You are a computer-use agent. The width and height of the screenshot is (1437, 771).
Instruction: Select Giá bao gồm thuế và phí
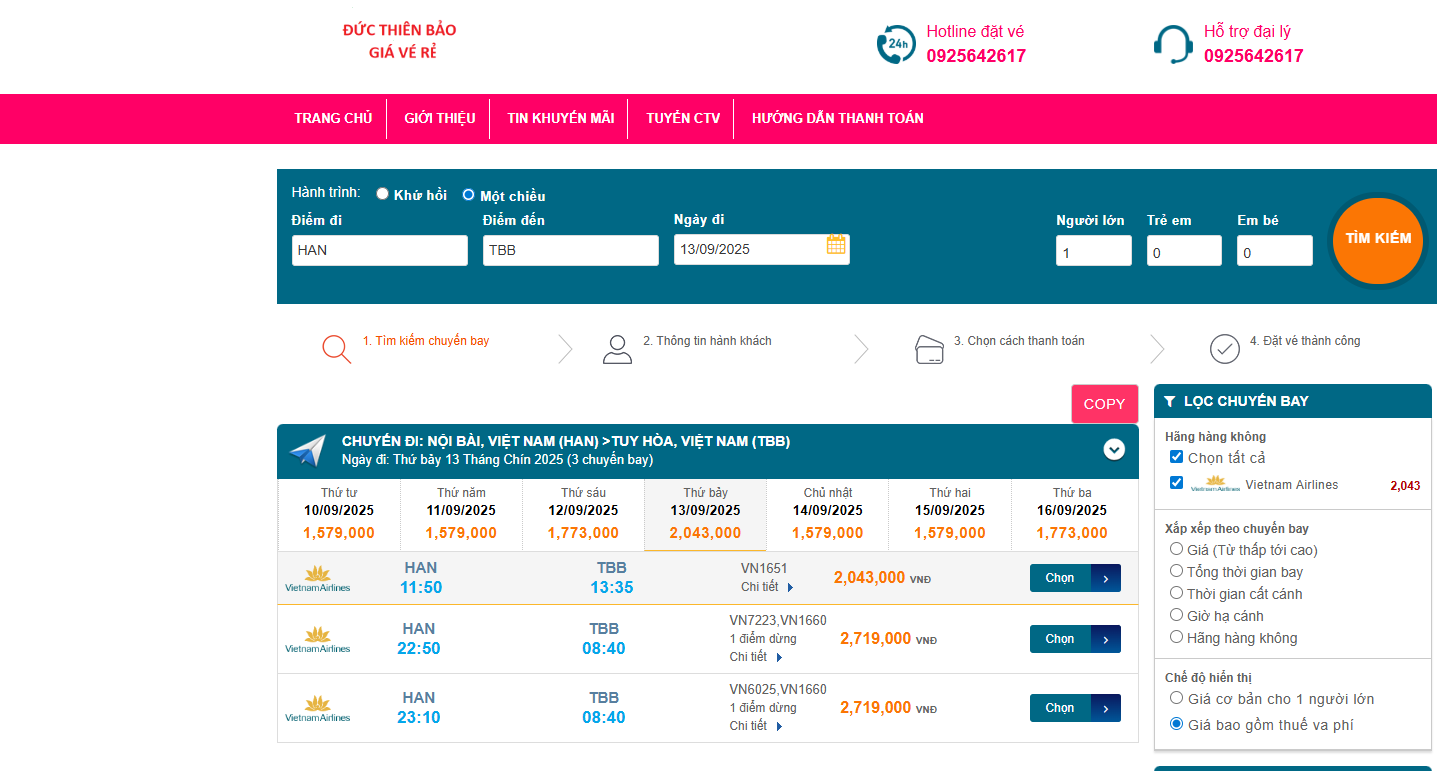[x=1176, y=724]
